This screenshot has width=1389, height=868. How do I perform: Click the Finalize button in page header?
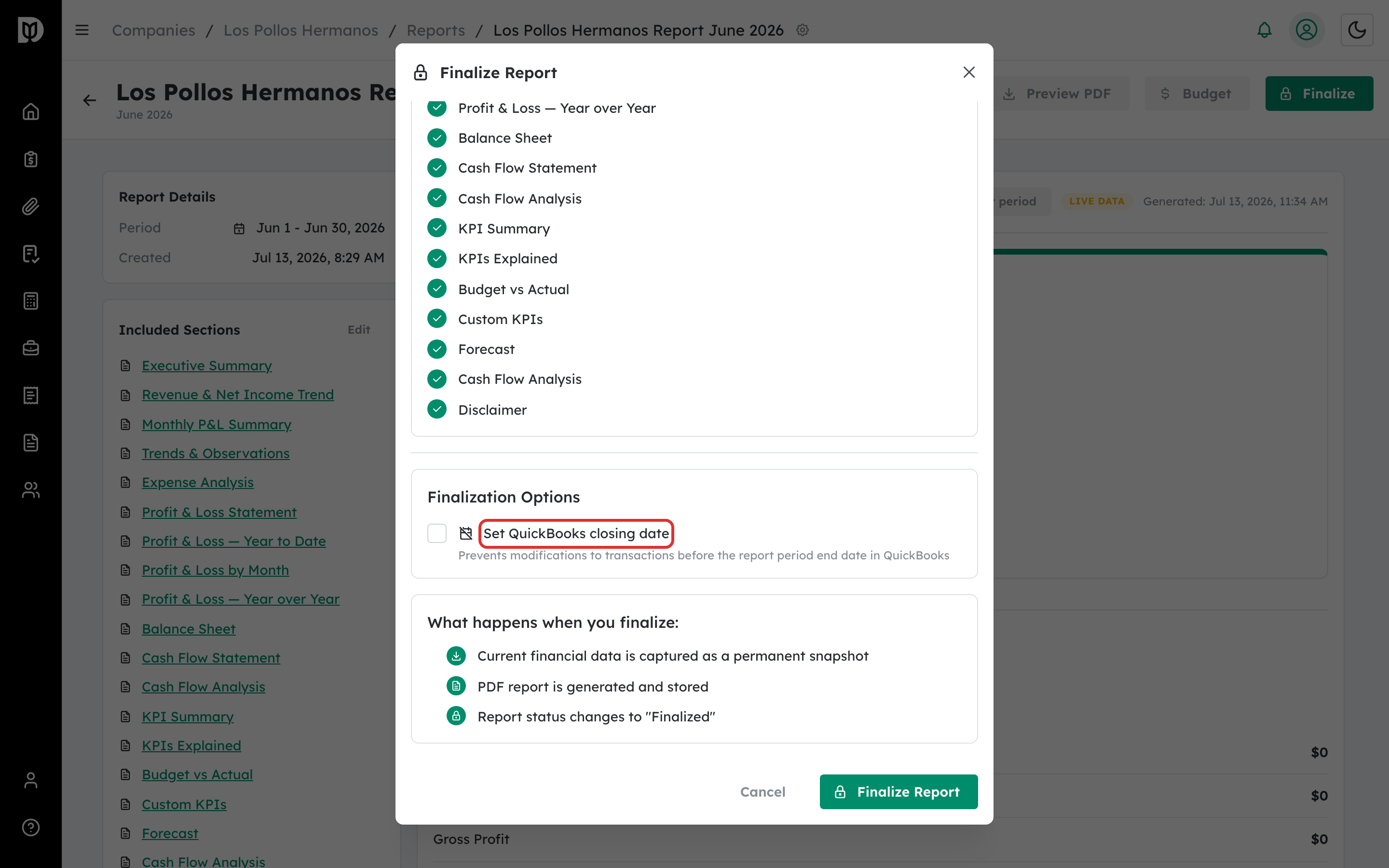1319,94
